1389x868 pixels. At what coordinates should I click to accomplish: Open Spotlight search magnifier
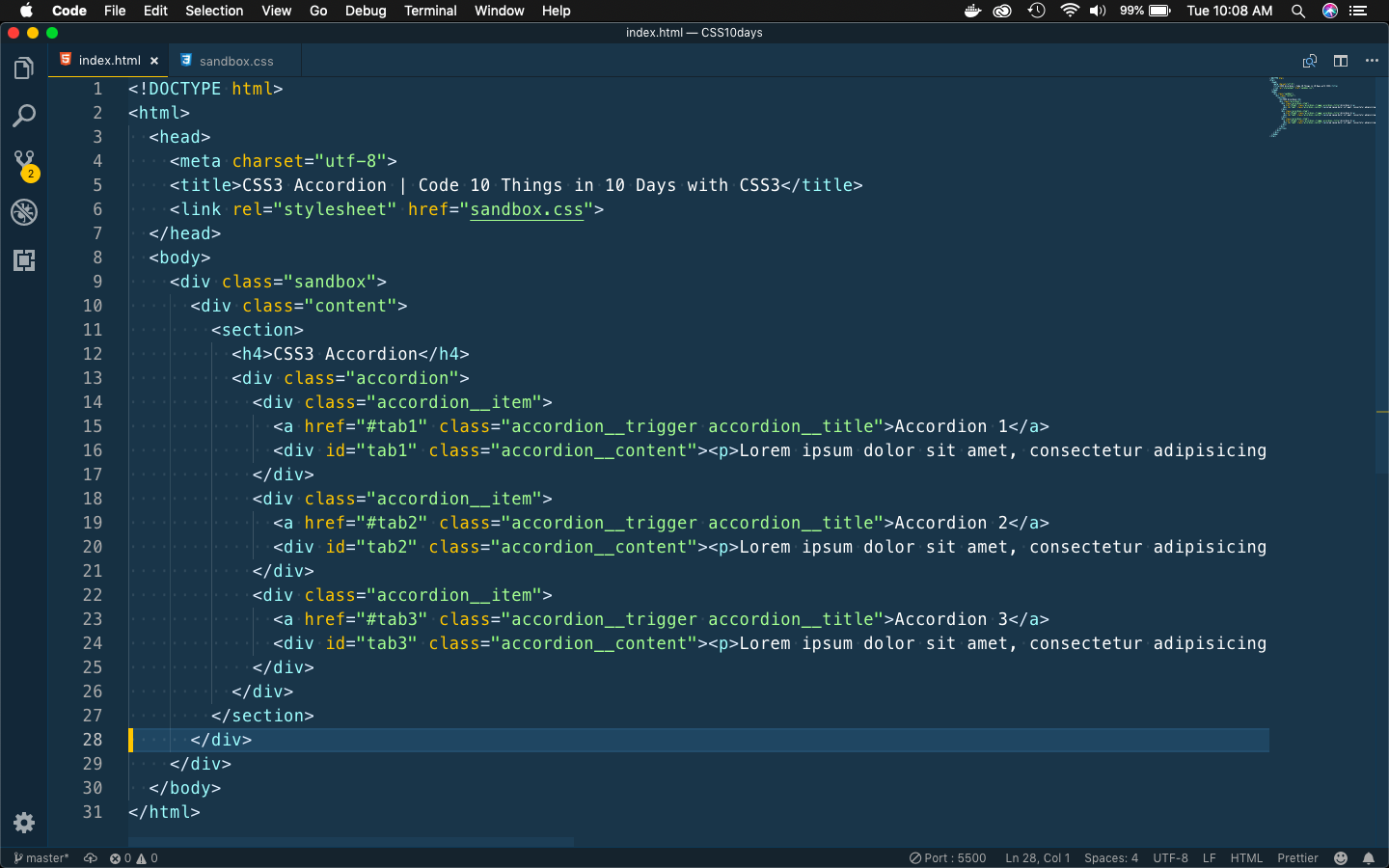1298,11
